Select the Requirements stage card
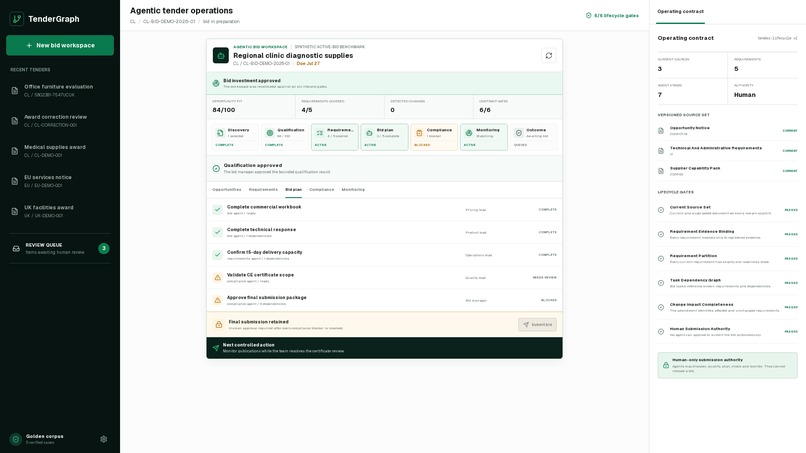The image size is (806, 453). 335,137
